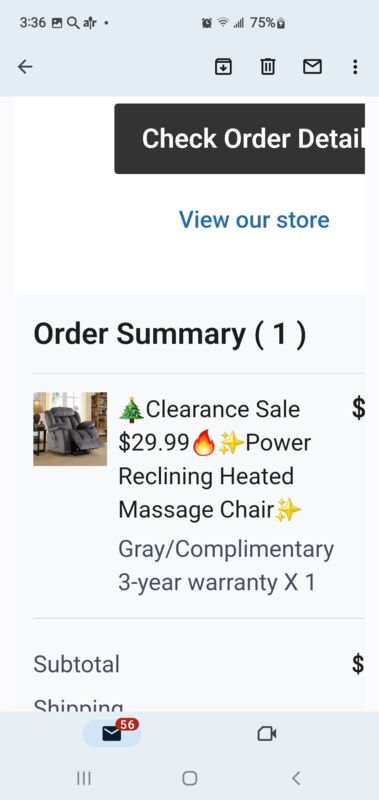Tap the back arrow to leave email
The width and height of the screenshot is (379, 800).
tap(25, 67)
